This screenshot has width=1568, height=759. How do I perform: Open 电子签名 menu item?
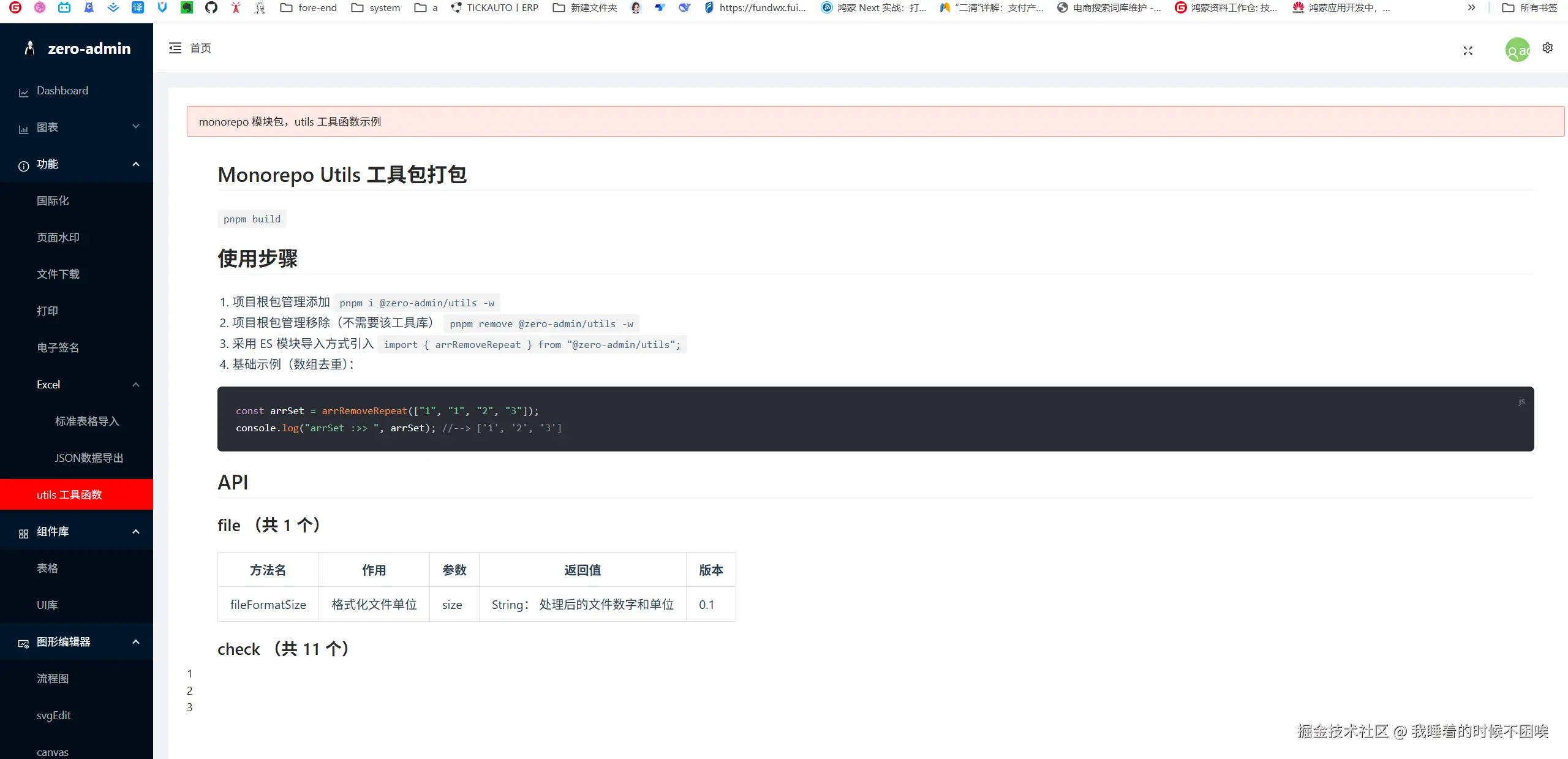[x=58, y=347]
